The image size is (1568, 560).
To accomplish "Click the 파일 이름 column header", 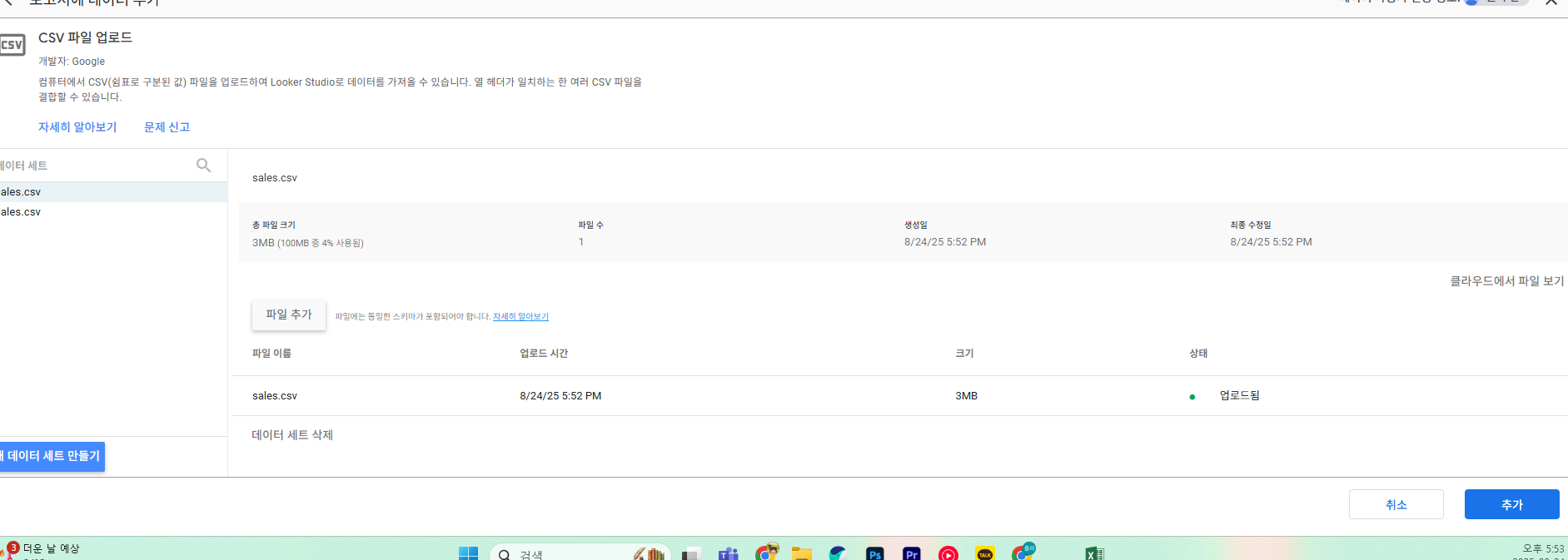I will pyautogui.click(x=271, y=353).
